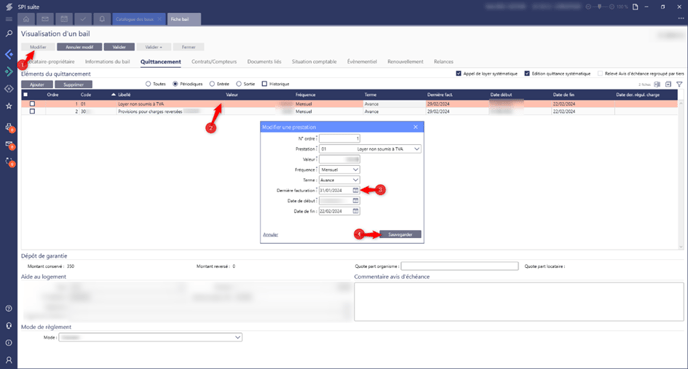Open the three-dots overflow menu

coord(681,18)
